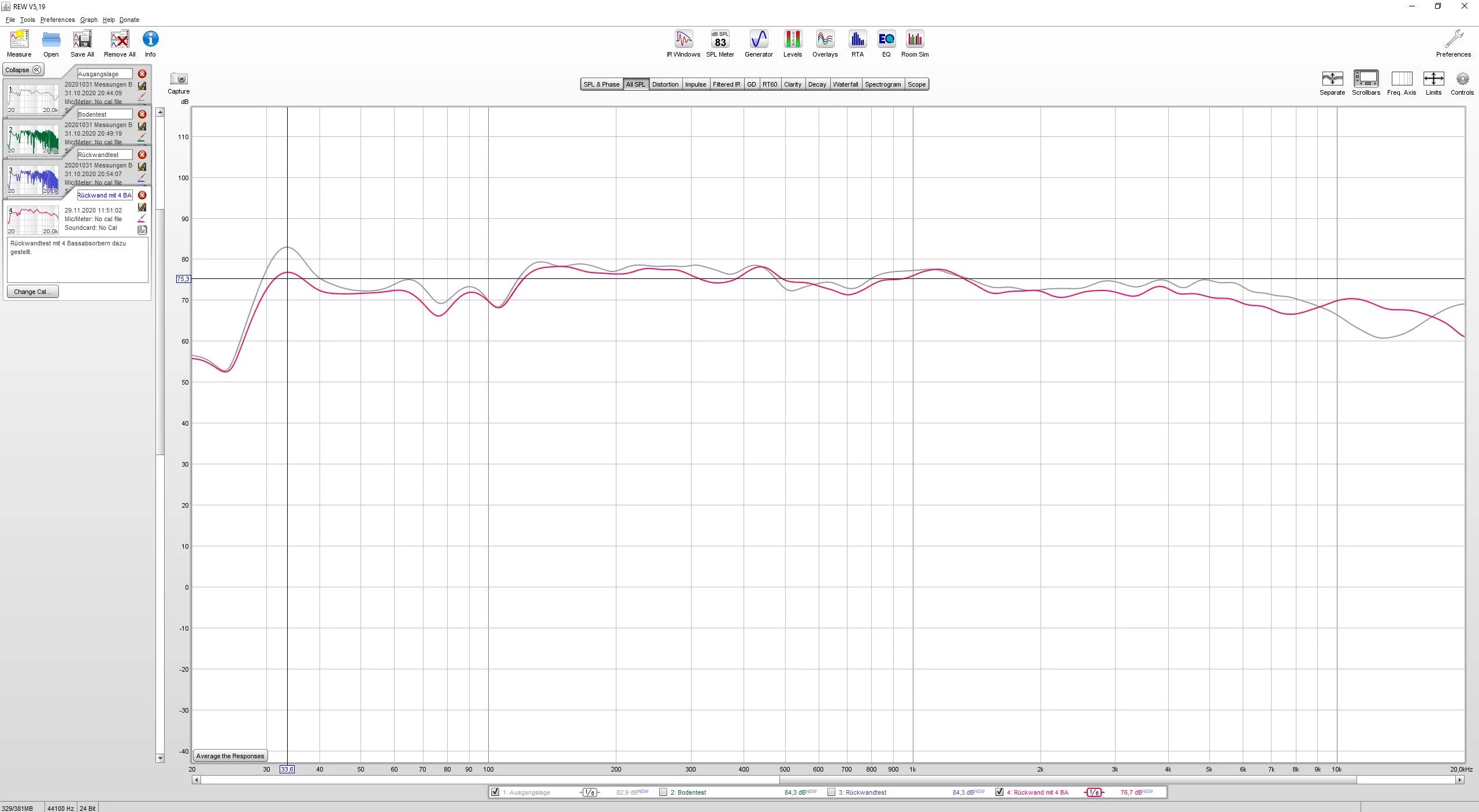Image resolution: width=1479 pixels, height=812 pixels.
Task: Click the measurement list scroll down arrow
Action: click(160, 758)
